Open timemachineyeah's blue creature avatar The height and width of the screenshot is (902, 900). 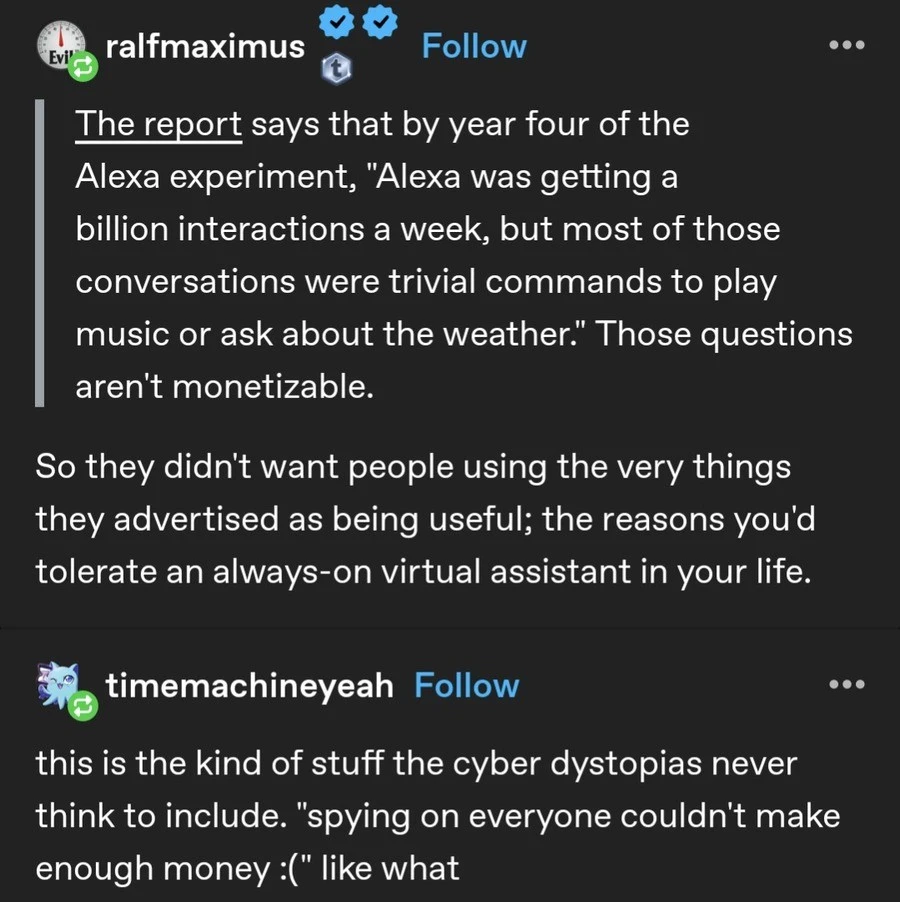[x=58, y=684]
